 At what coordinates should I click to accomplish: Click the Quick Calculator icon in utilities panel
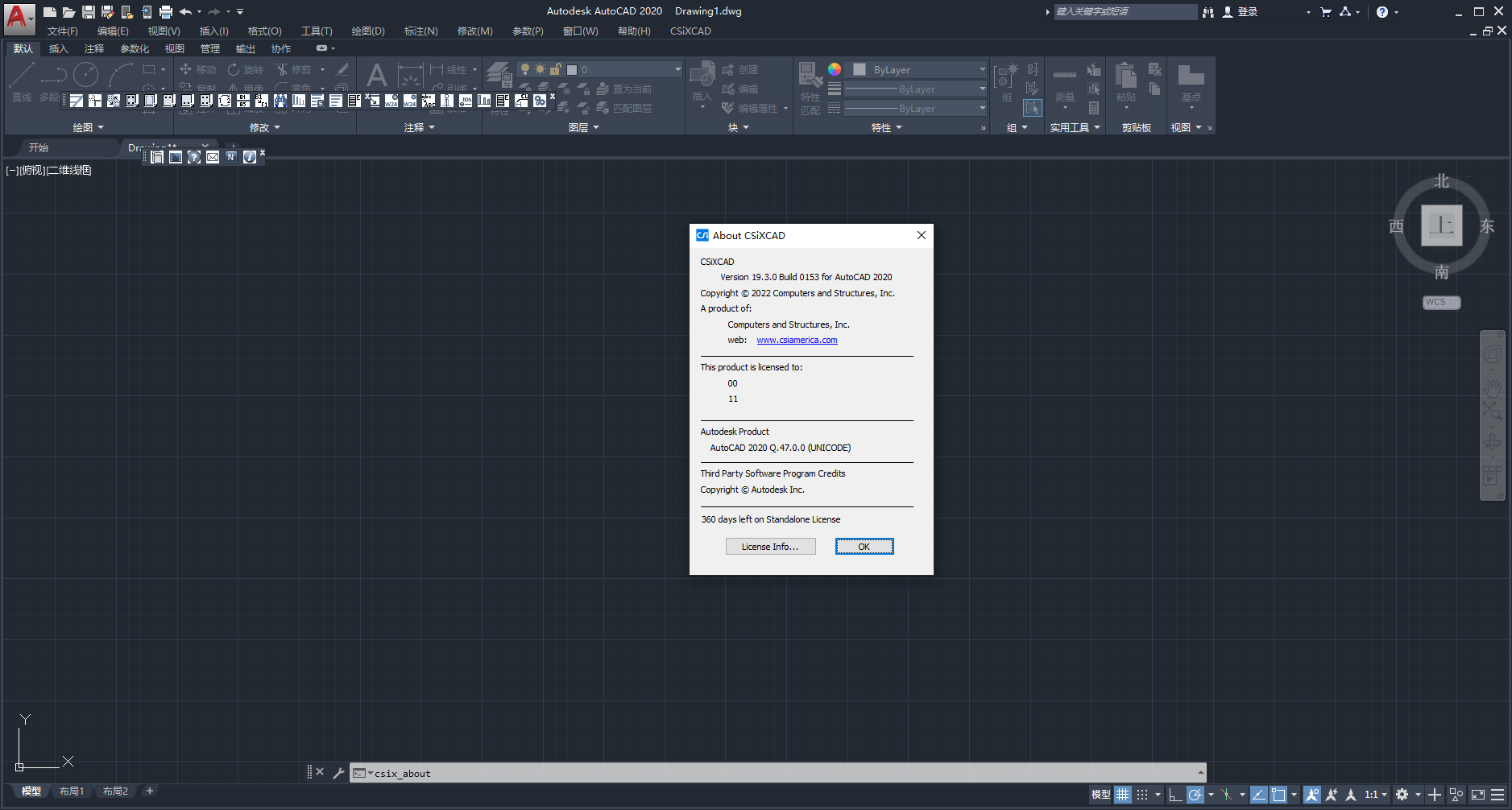point(1094,108)
